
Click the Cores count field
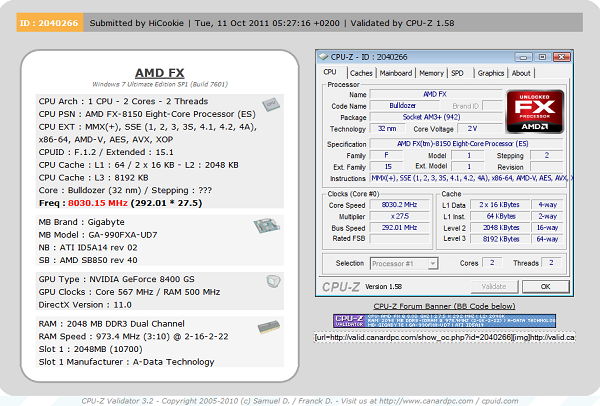click(x=492, y=263)
